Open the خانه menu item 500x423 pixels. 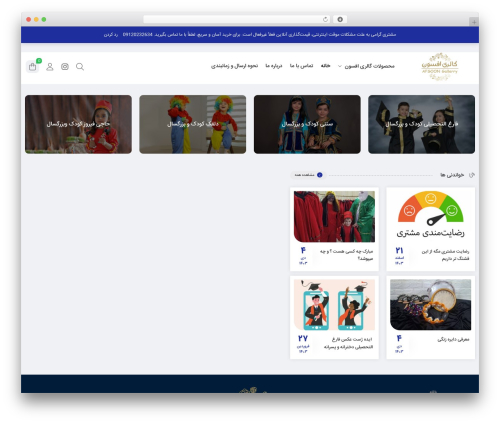pyautogui.click(x=325, y=66)
